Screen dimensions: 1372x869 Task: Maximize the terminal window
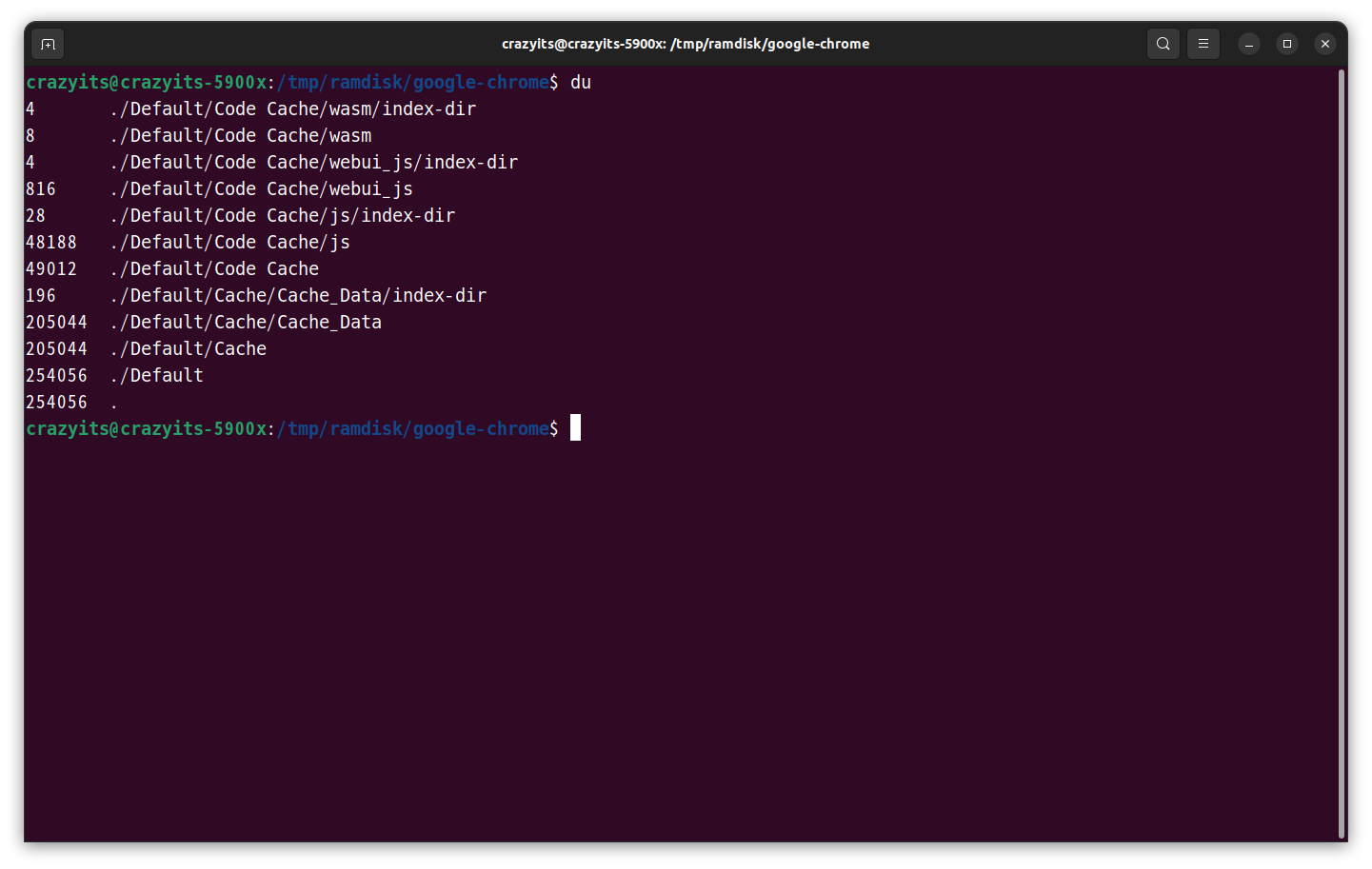[x=1286, y=44]
